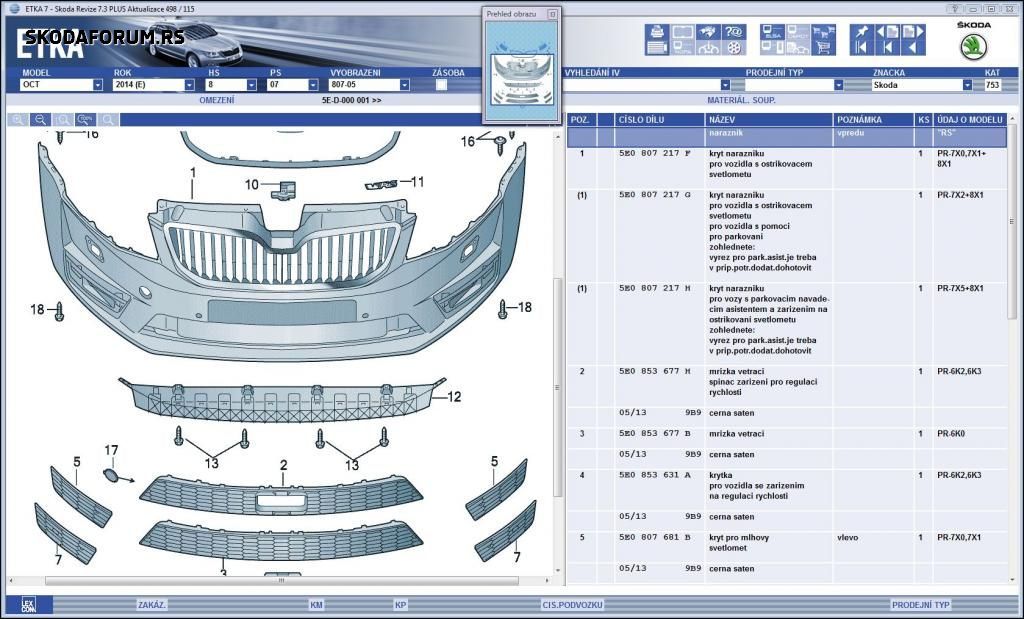This screenshot has width=1024, height=619.
Task: Click ZAKÁZ. in the status bar
Action: pos(152,605)
